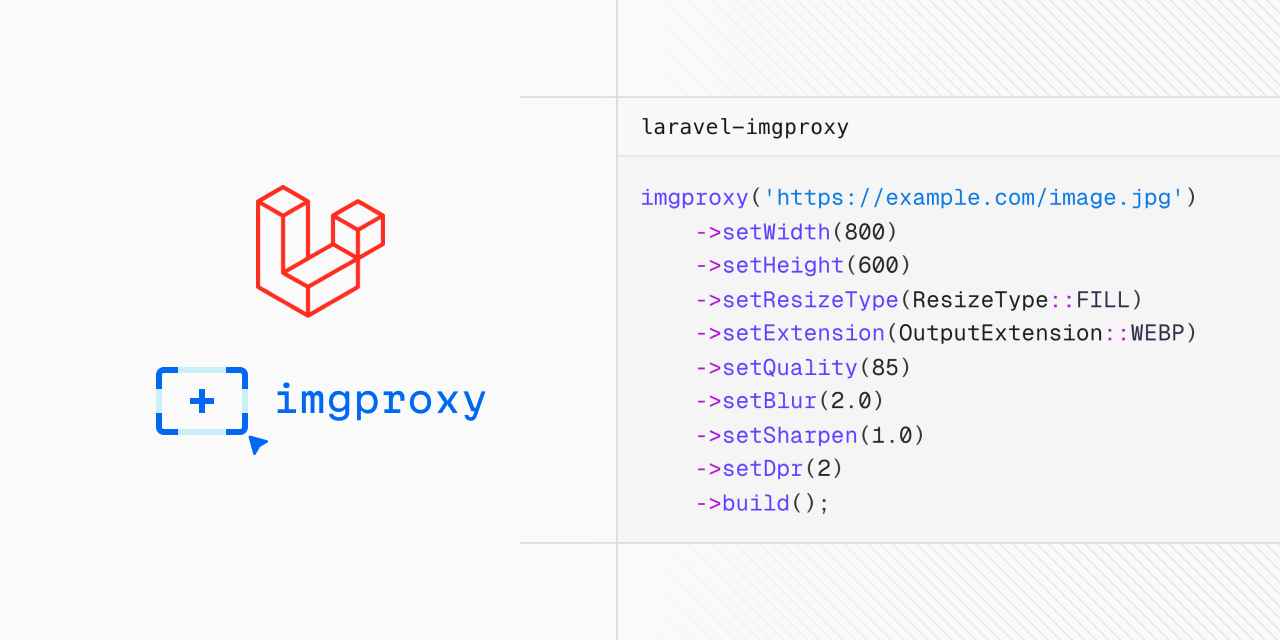Image resolution: width=1280 pixels, height=640 pixels.
Task: Expand the setSharpen method line
Action: (790, 435)
